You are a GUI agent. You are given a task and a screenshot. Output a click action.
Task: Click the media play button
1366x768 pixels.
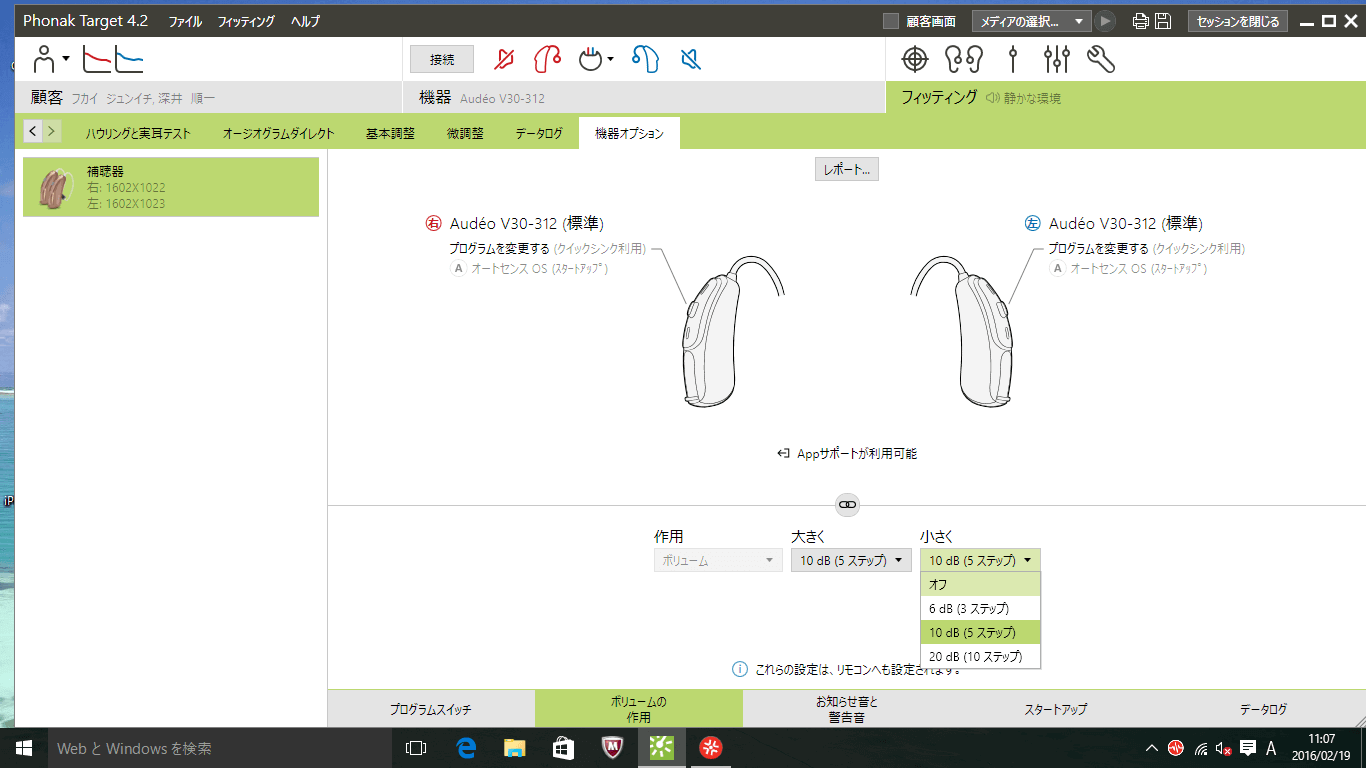pyautogui.click(x=1105, y=21)
